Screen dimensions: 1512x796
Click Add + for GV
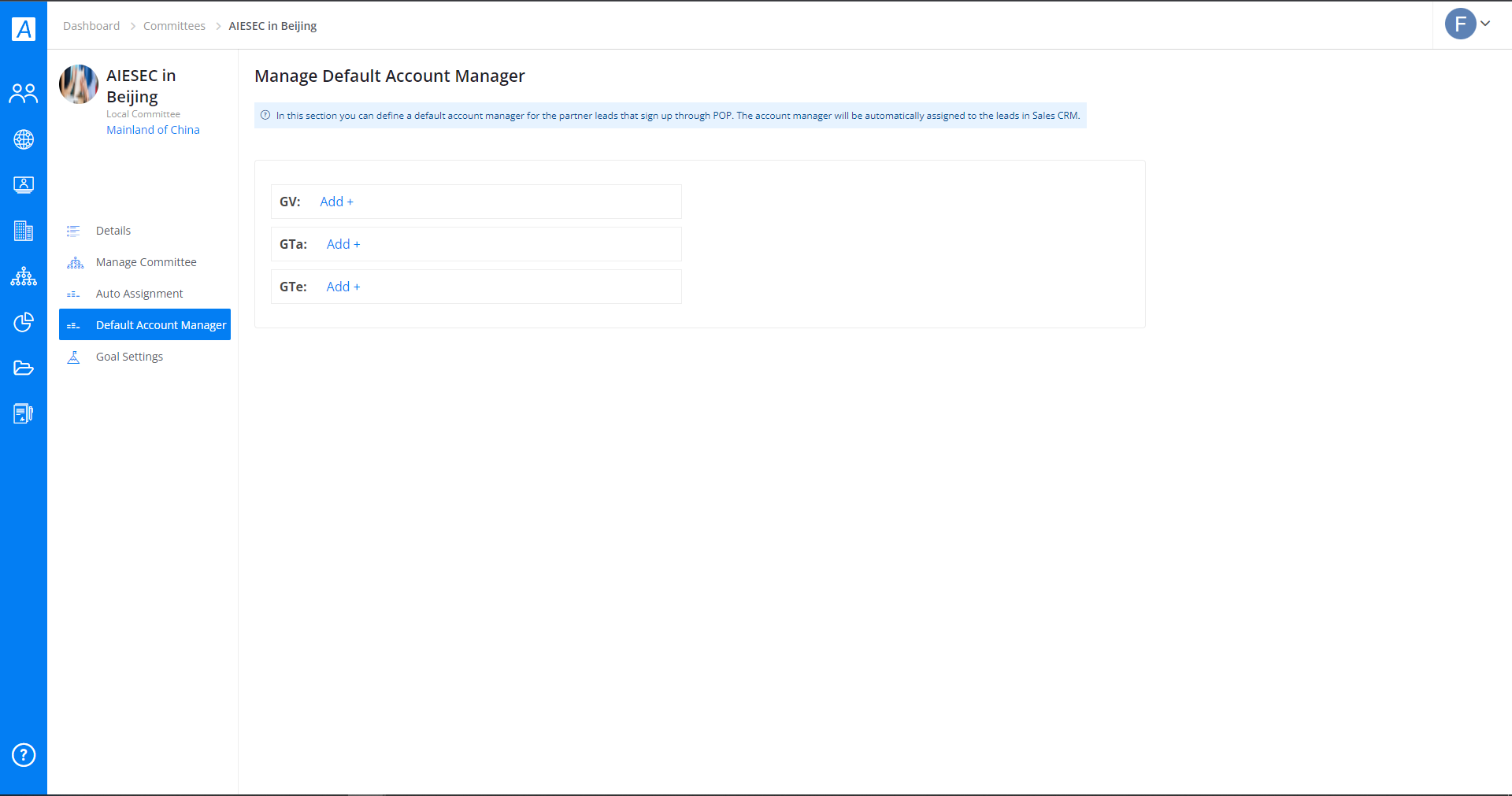336,202
